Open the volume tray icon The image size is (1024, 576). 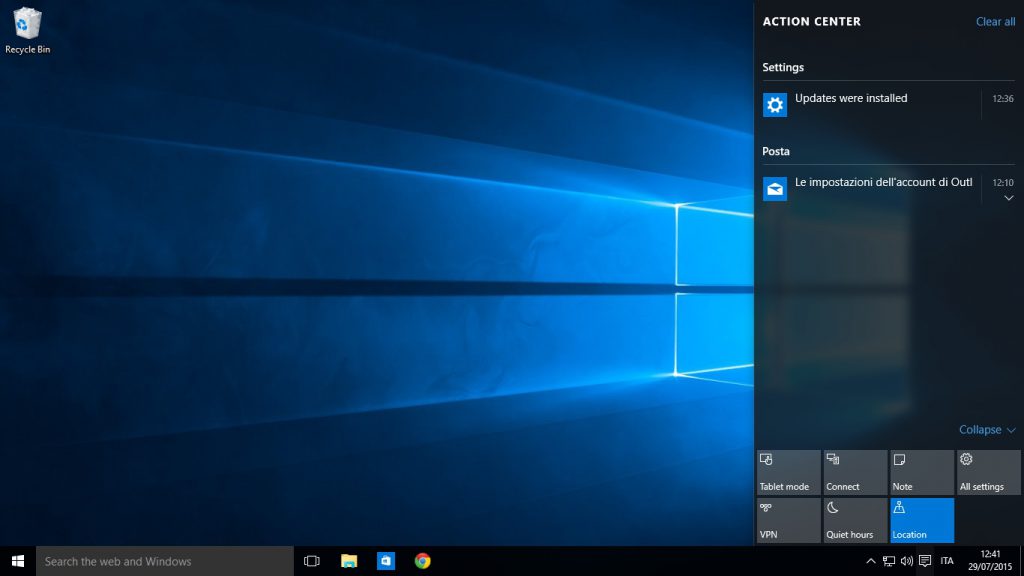click(x=906, y=561)
